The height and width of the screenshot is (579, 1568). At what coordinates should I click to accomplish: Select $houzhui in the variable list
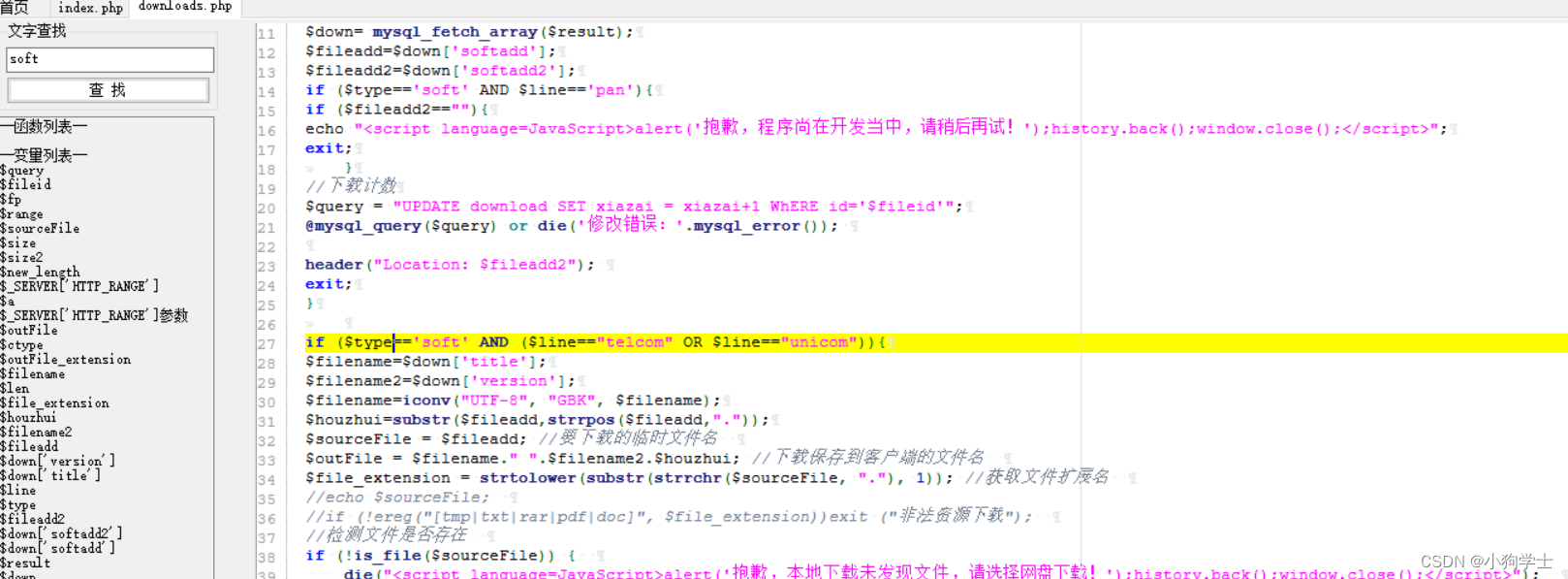[29, 417]
